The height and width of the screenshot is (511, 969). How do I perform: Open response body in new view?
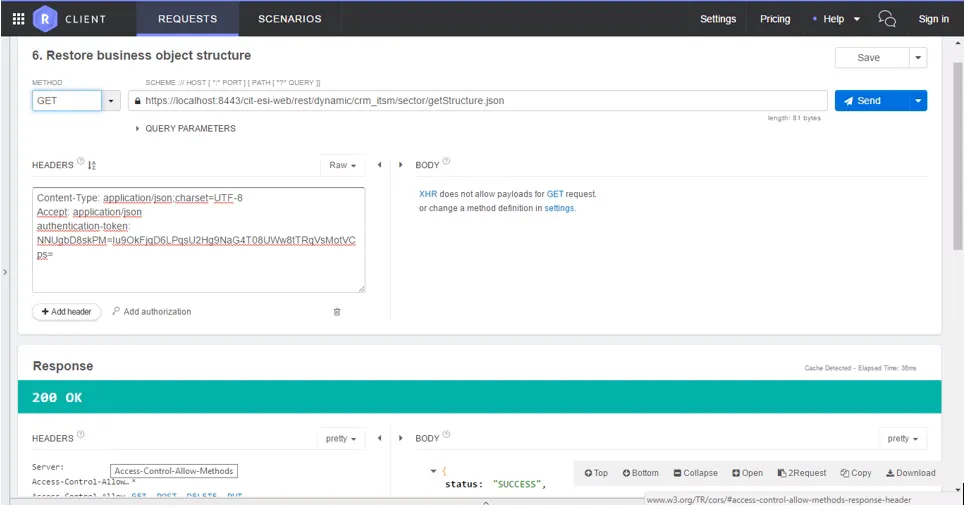point(750,475)
